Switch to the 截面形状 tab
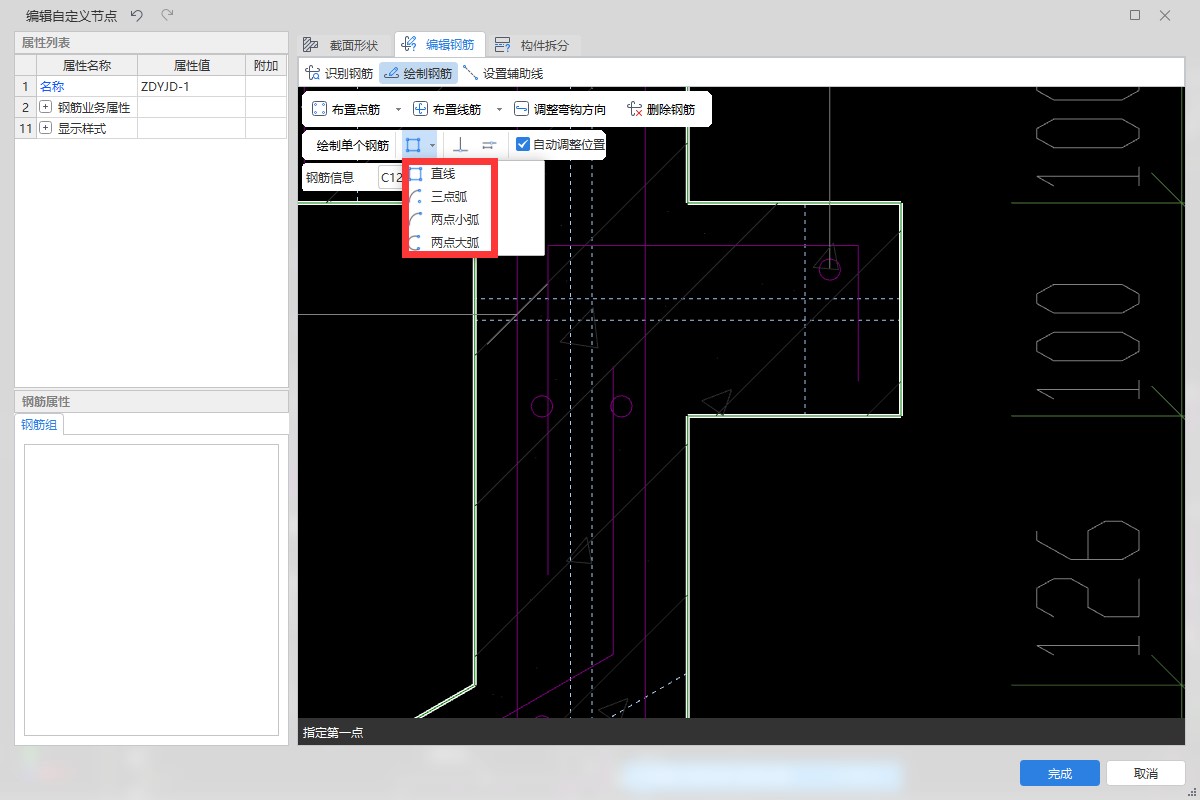This screenshot has height=800, width=1200. [x=341, y=45]
